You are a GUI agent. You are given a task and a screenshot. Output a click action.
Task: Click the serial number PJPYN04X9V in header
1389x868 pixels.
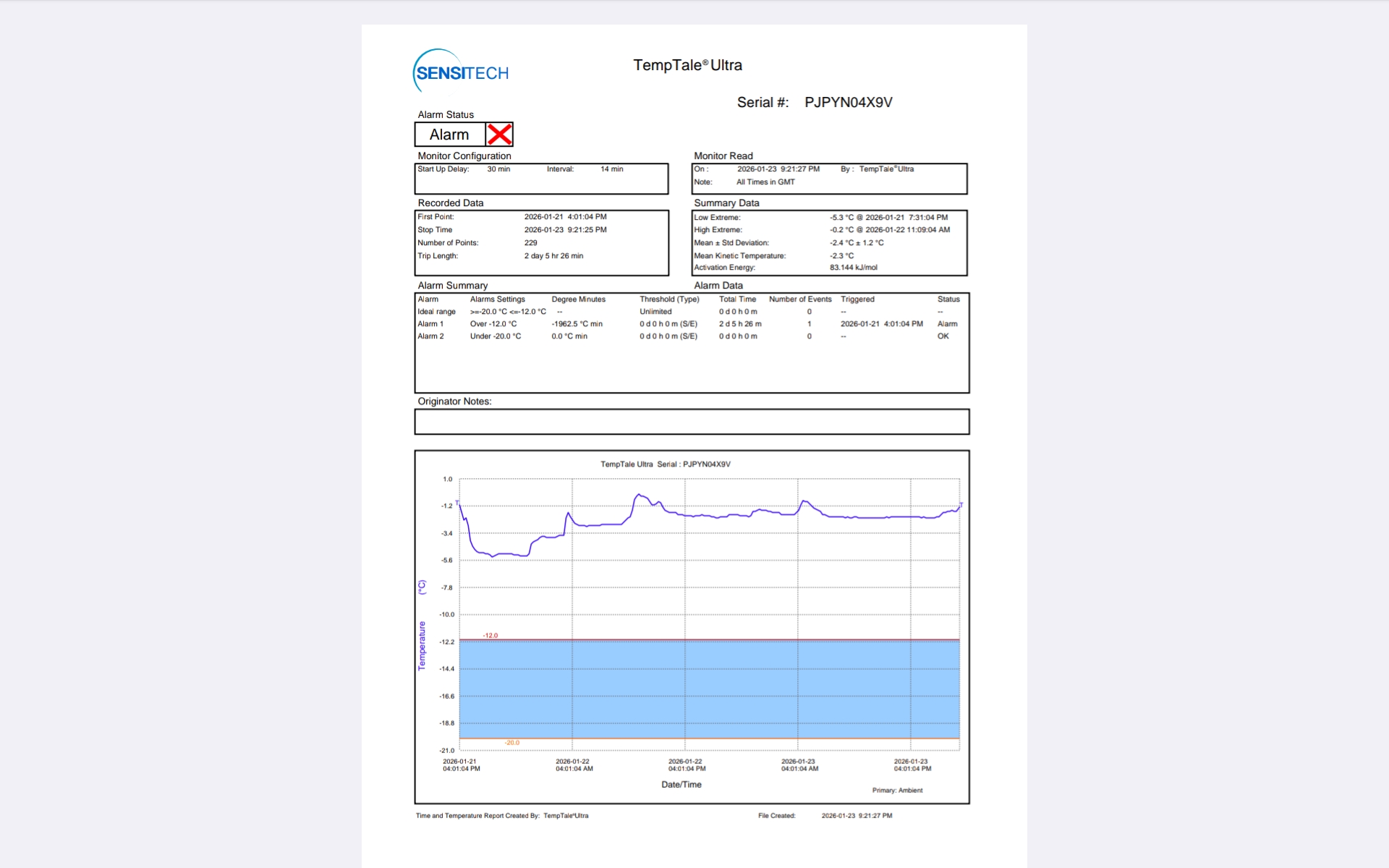pos(848,103)
